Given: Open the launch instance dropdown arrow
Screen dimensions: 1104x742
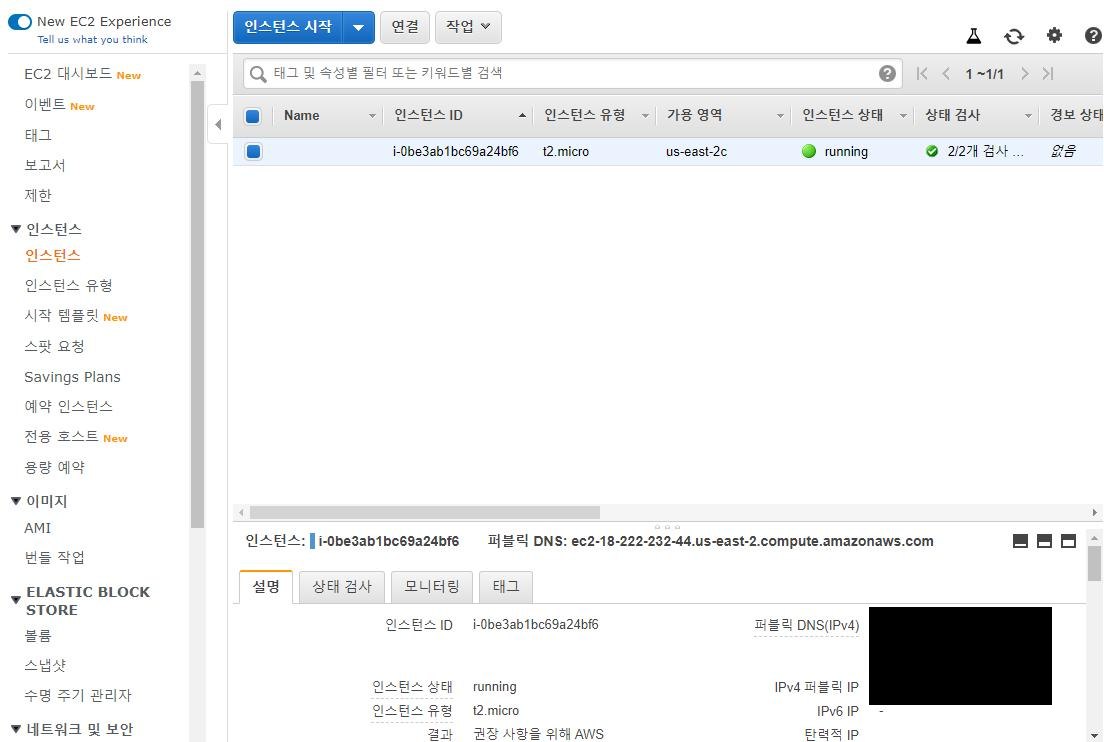Looking at the screenshot, I should (358, 27).
